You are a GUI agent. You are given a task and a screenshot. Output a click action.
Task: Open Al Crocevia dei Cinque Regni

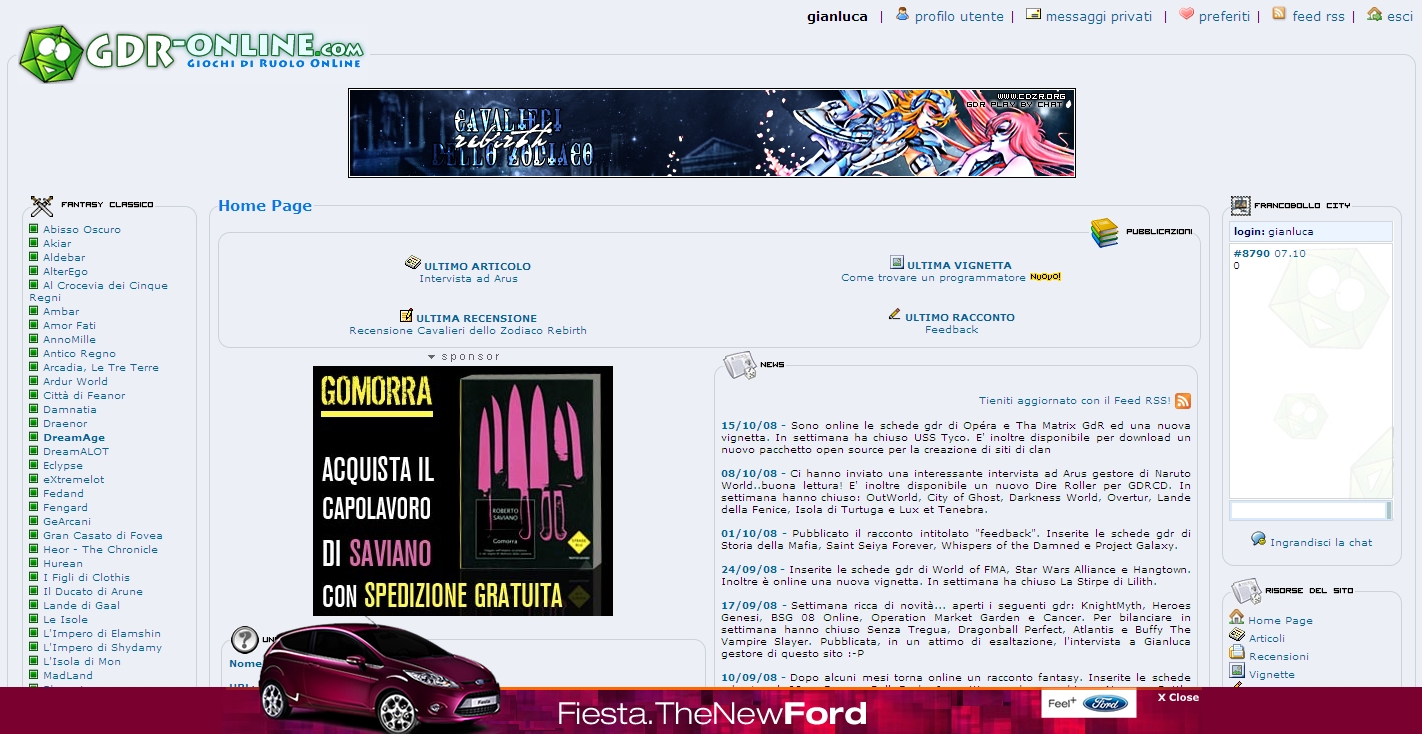pyautogui.click(x=98, y=292)
